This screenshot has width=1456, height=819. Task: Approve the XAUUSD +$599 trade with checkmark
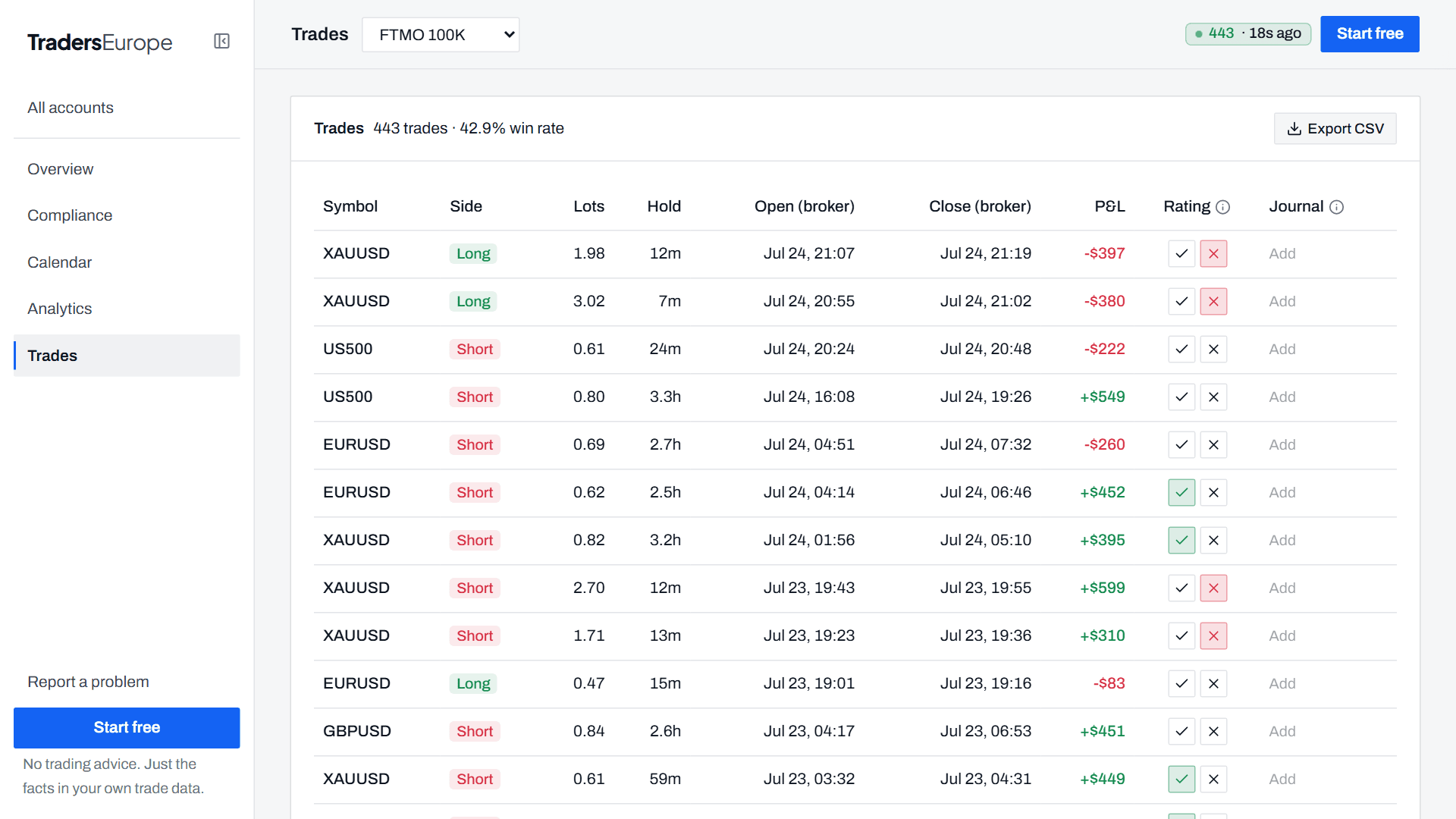tap(1181, 588)
